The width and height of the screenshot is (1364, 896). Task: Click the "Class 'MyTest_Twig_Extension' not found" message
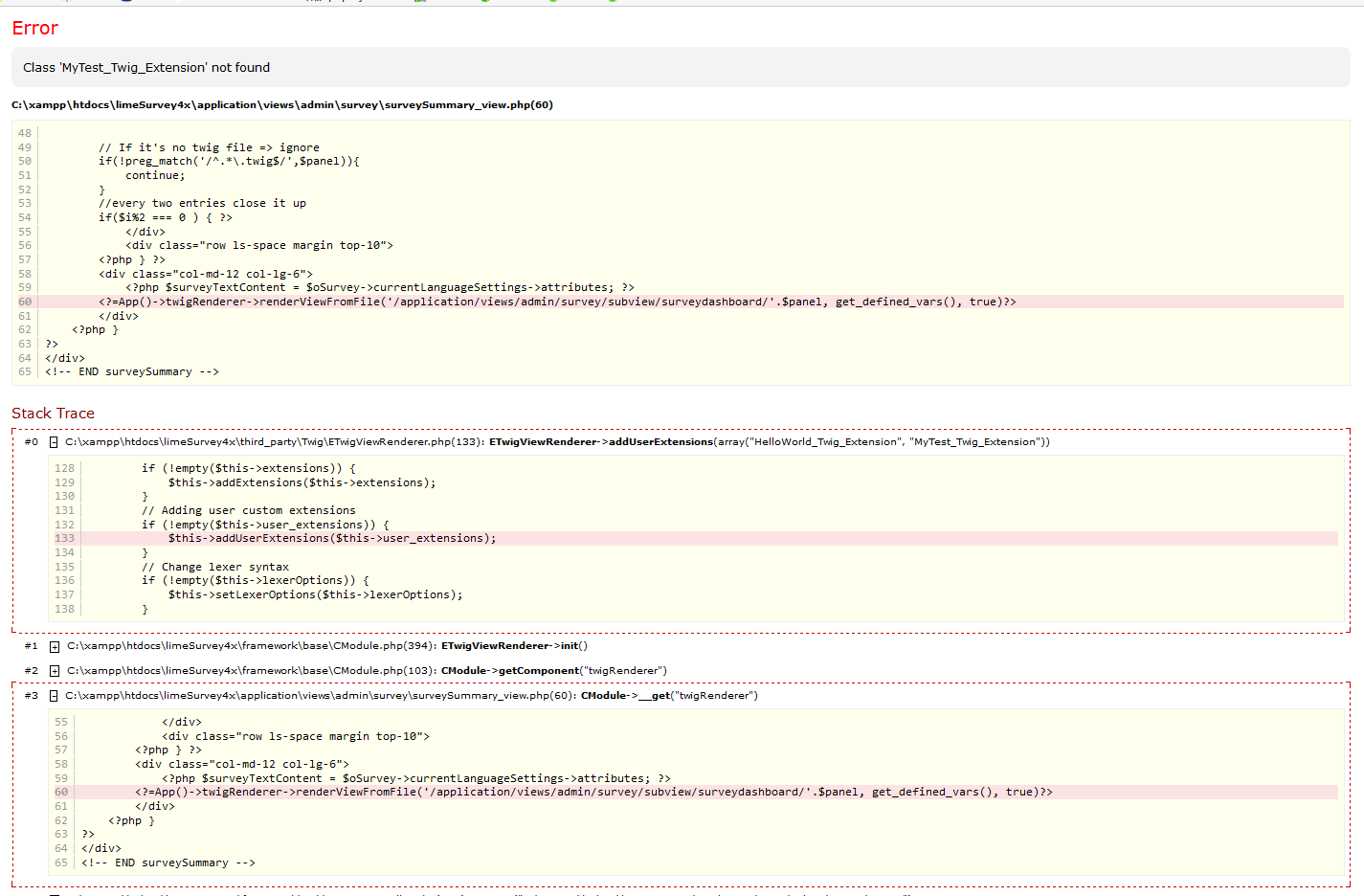point(146,68)
